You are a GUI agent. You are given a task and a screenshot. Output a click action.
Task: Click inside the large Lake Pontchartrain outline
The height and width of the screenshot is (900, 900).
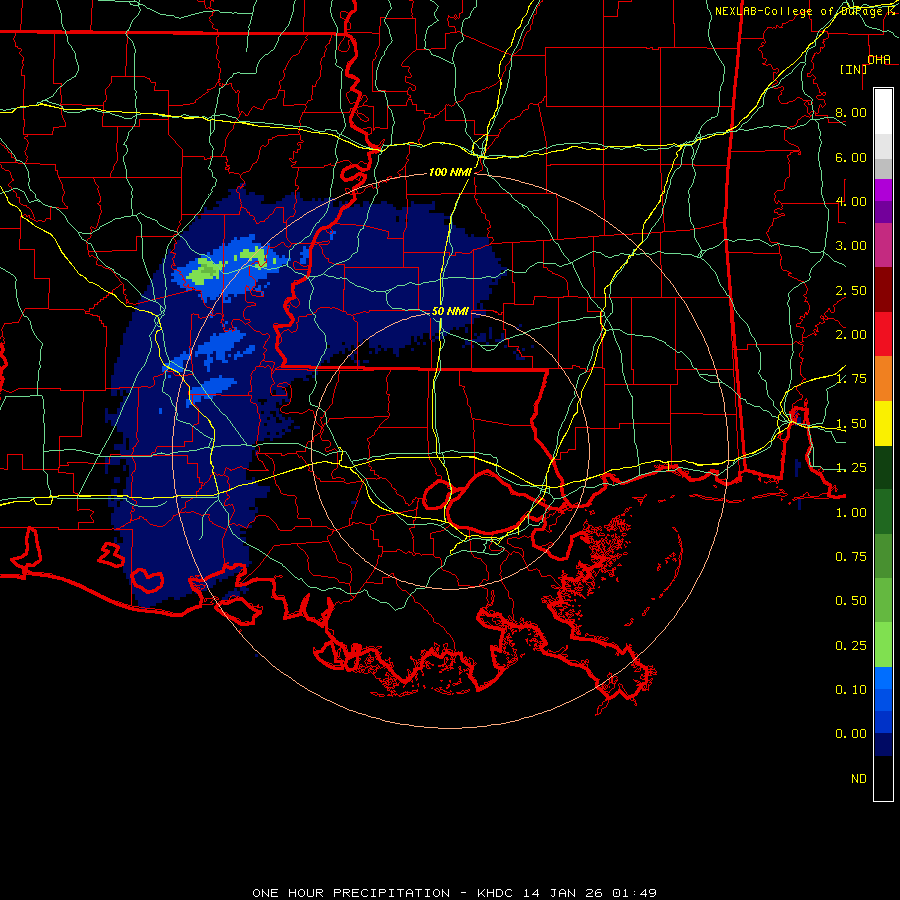point(488,502)
